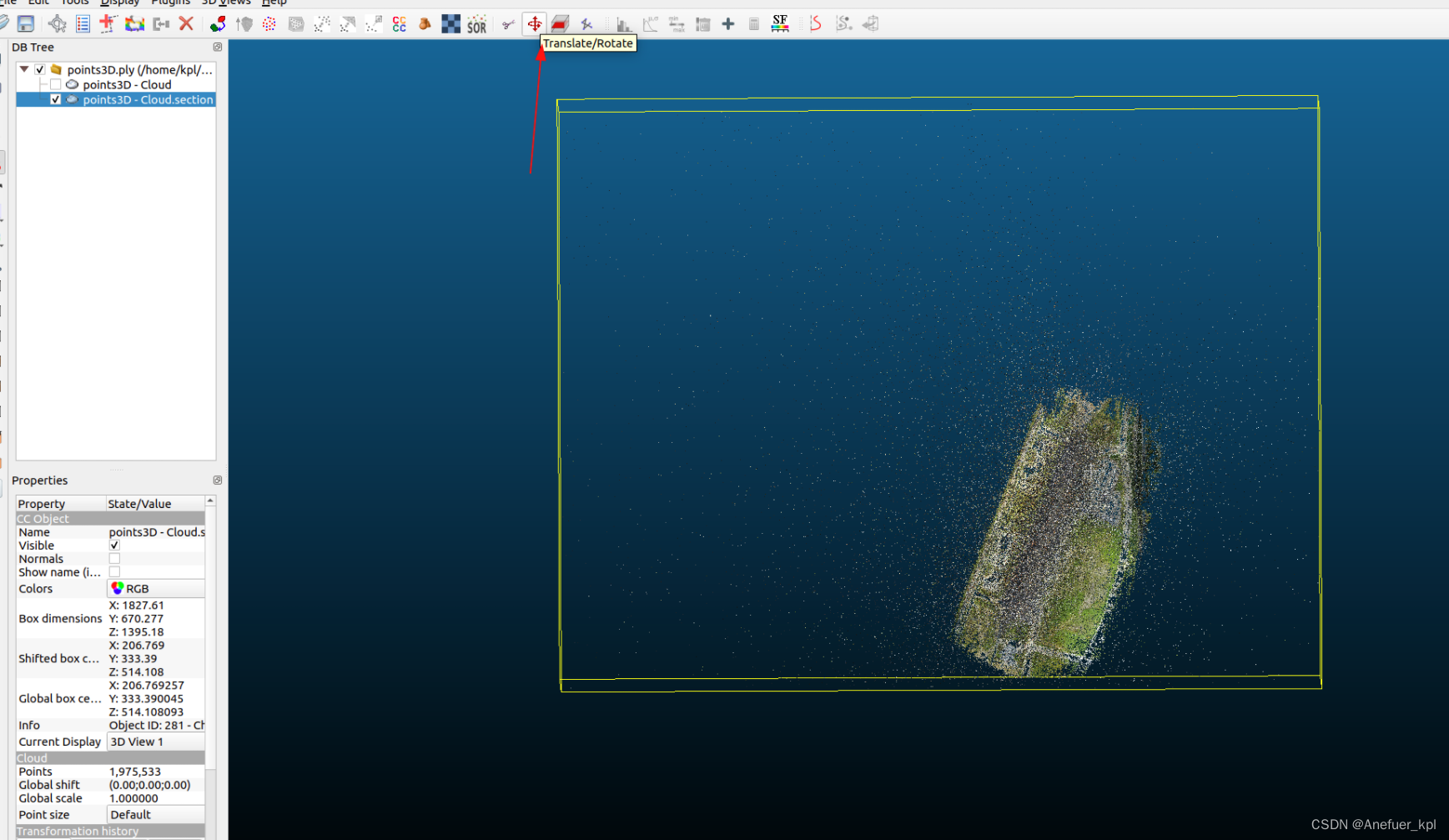The width and height of the screenshot is (1449, 840).
Task: Uncheck the points3D - Cloud.section checkbox
Action: [x=55, y=100]
